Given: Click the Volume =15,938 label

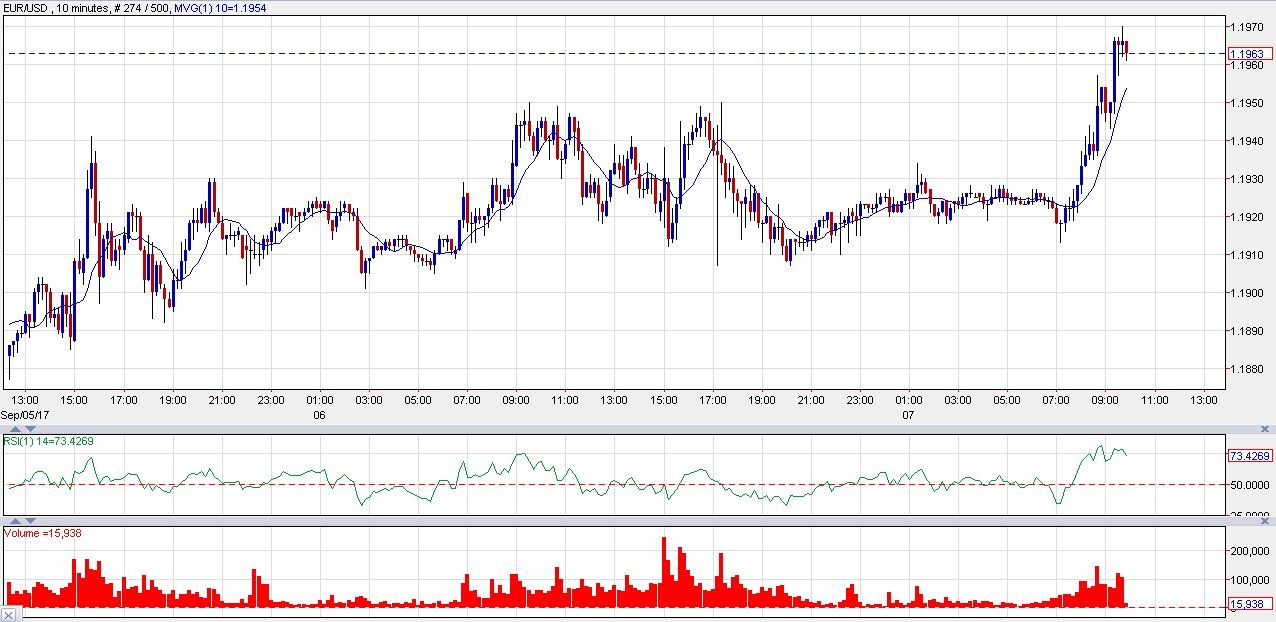Looking at the screenshot, I should [x=44, y=533].
